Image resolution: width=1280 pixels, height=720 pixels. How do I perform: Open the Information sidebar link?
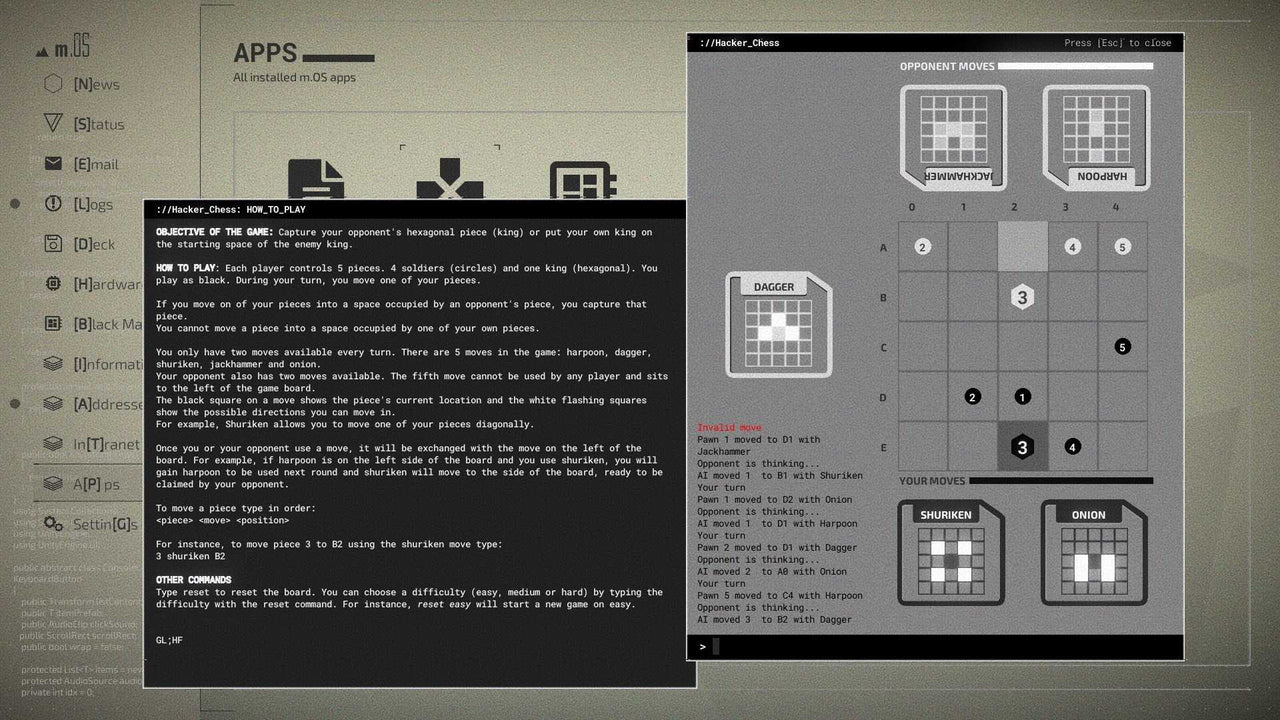52,364
